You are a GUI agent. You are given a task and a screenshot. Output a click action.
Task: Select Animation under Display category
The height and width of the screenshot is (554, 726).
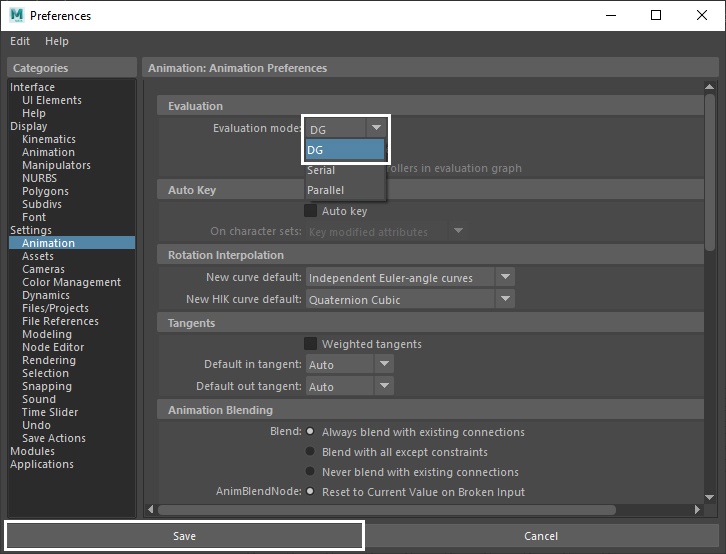point(48,152)
